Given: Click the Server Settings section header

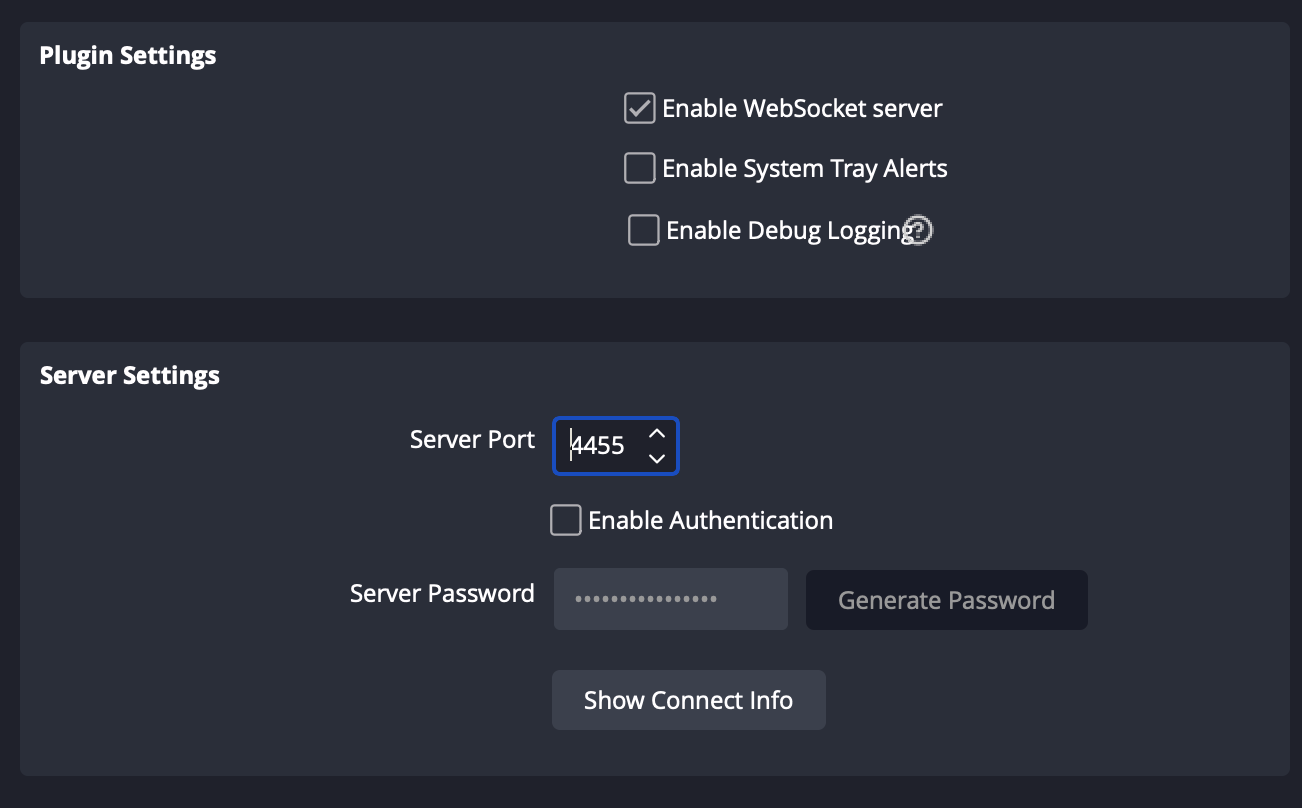Looking at the screenshot, I should (x=129, y=375).
